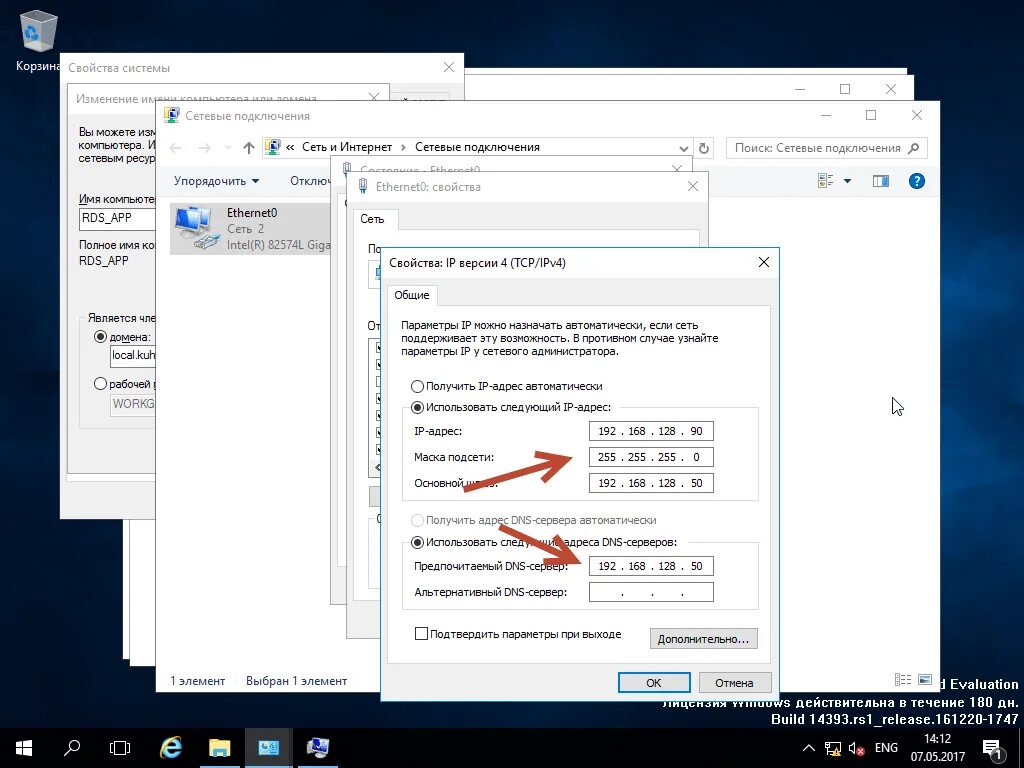Change view layout icon in Network Connections
The image size is (1024, 768).
tap(825, 181)
